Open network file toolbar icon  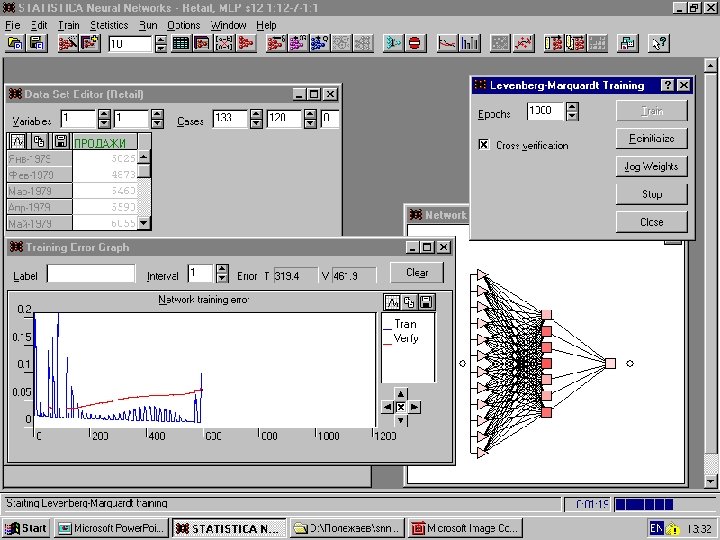tap(15, 44)
